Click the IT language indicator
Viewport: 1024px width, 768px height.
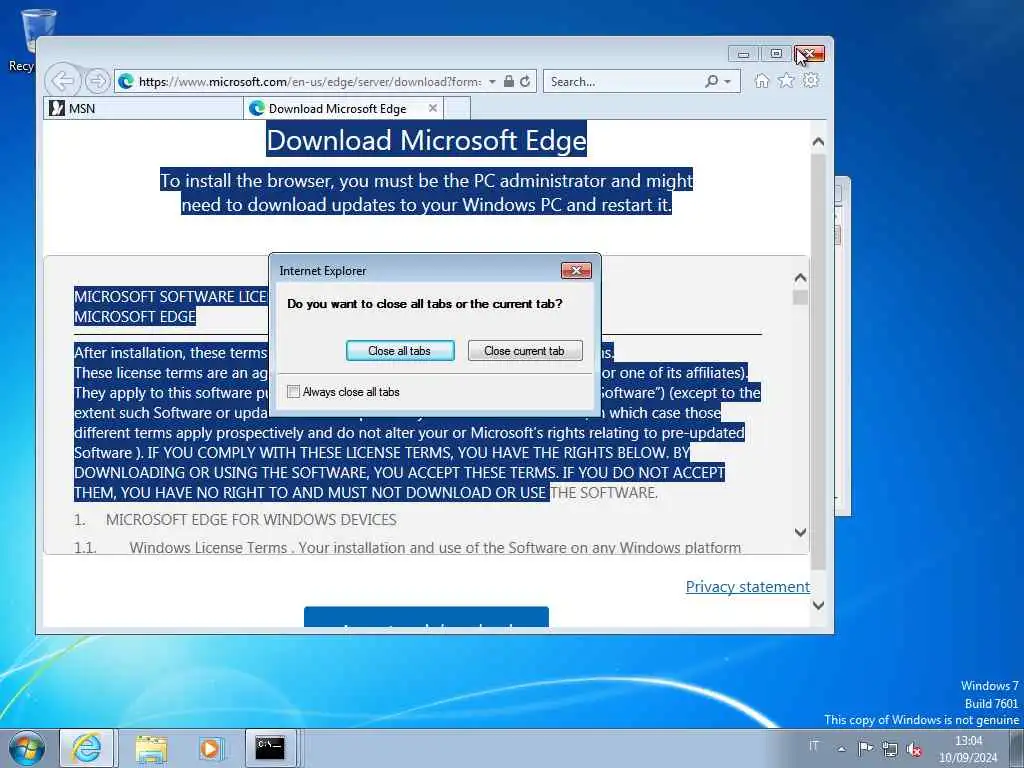click(x=814, y=745)
